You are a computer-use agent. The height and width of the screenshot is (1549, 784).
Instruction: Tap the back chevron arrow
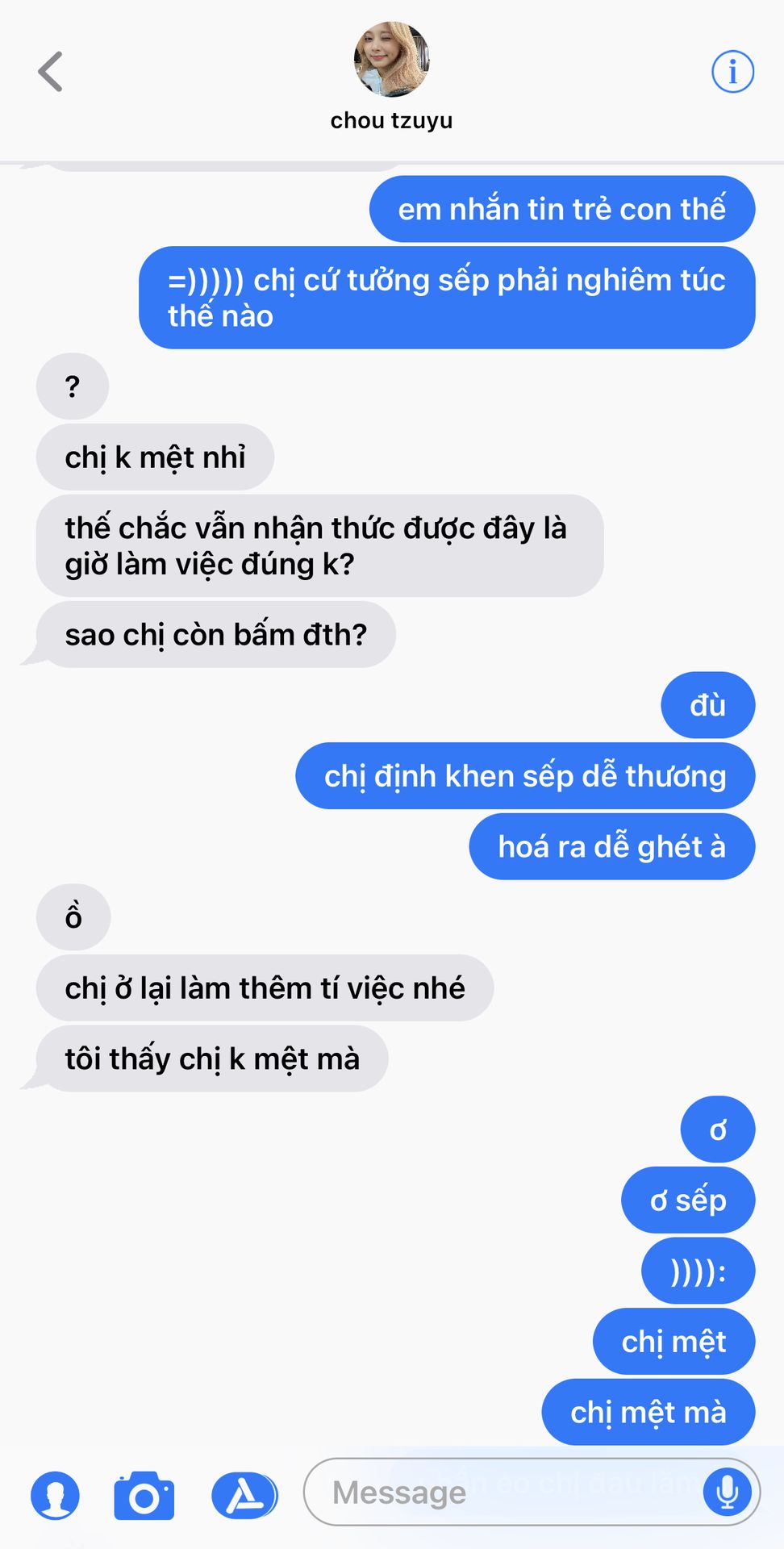pos(50,72)
